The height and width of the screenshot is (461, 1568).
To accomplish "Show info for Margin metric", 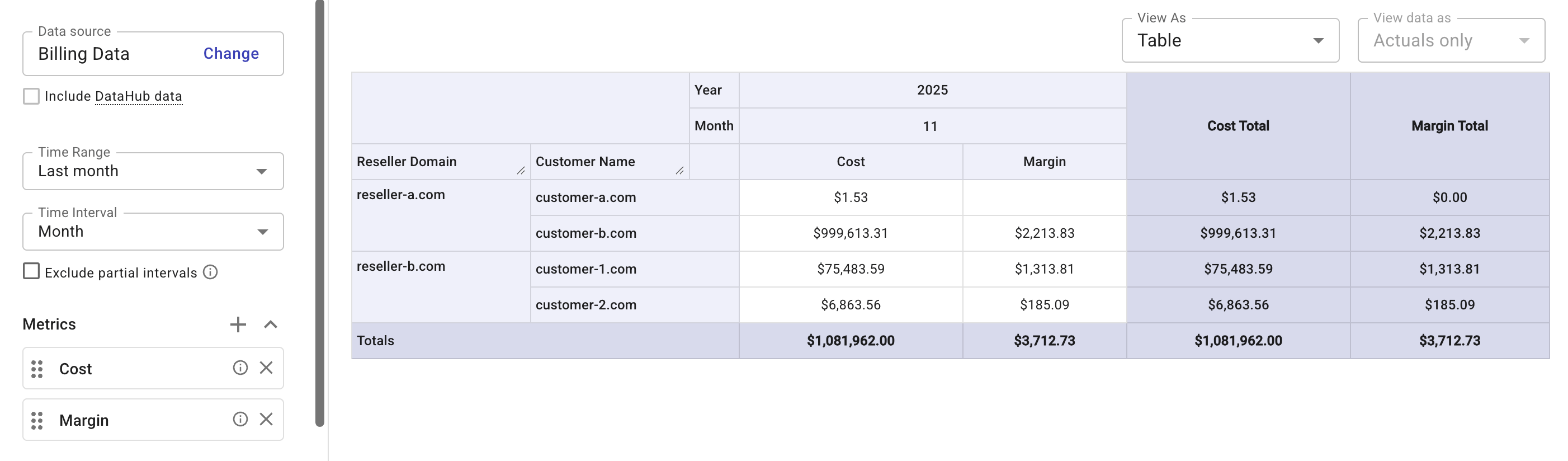I will 240,420.
